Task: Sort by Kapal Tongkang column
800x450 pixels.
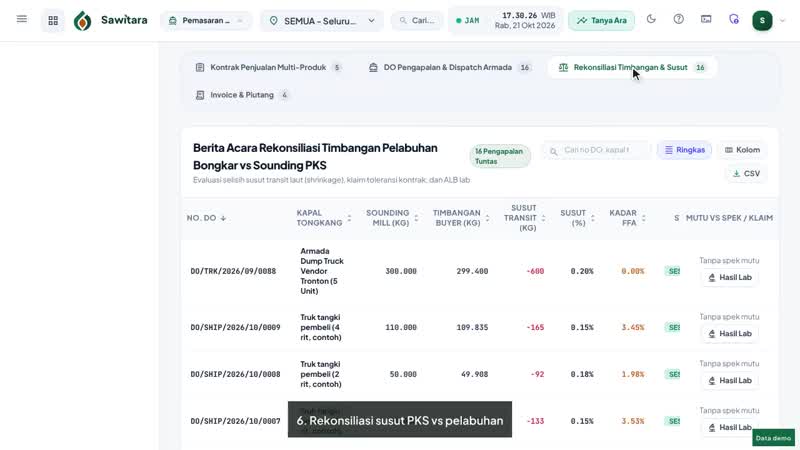Action: [324, 218]
